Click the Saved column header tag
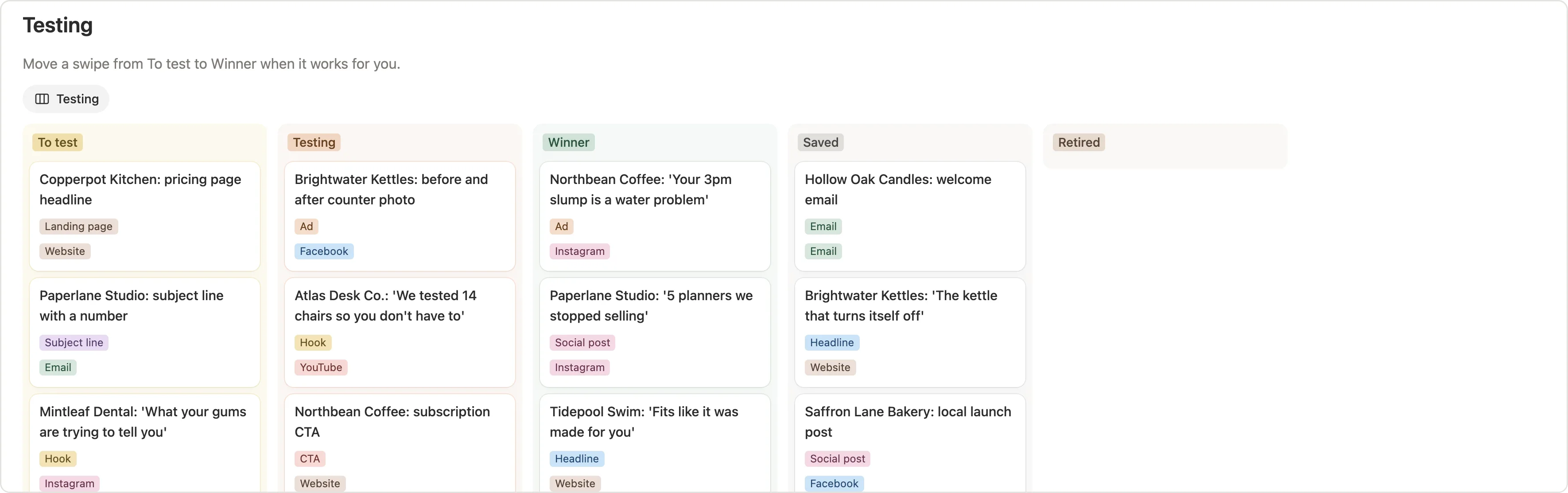 820,143
